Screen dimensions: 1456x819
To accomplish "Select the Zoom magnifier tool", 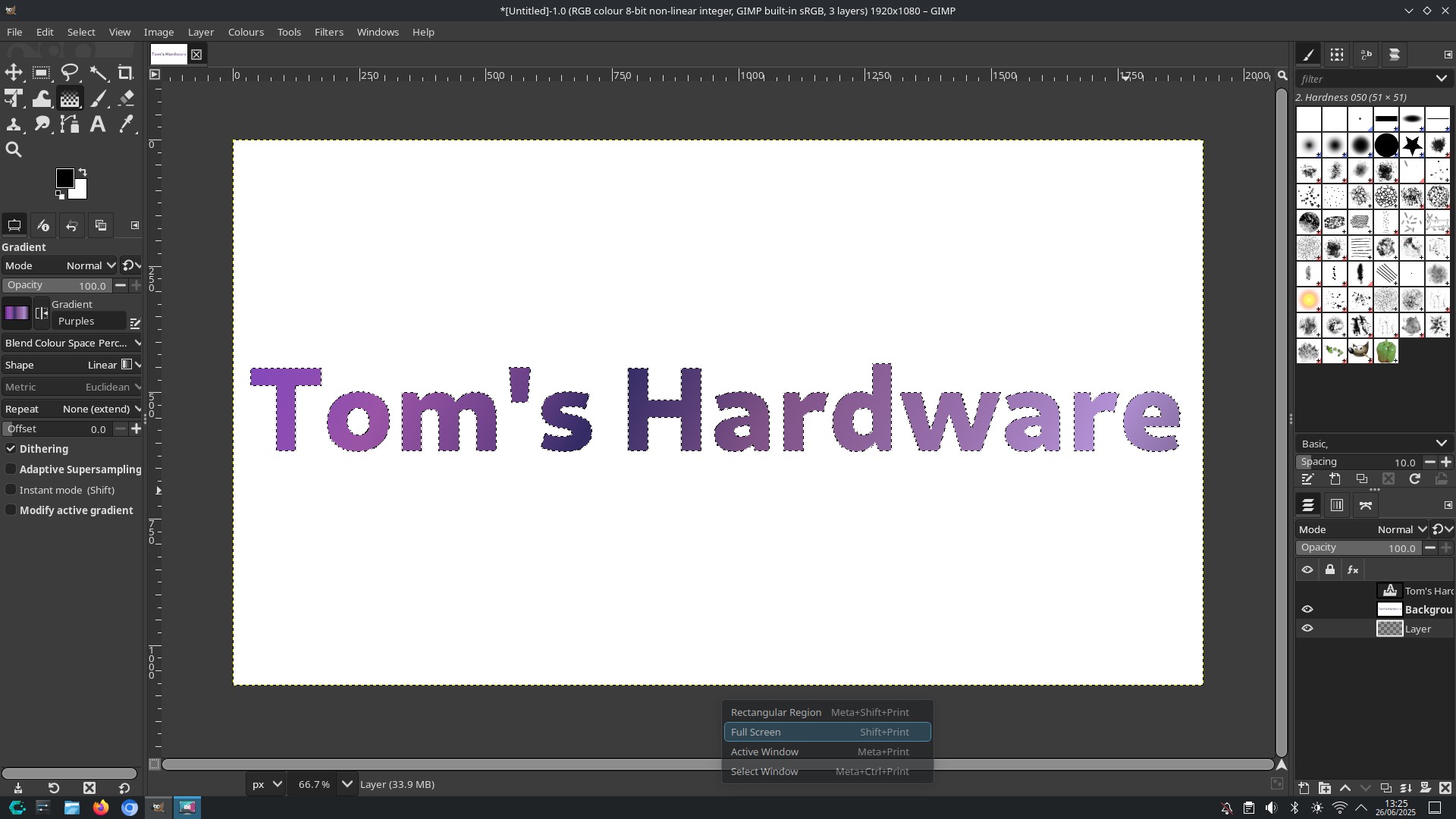I will point(14,150).
